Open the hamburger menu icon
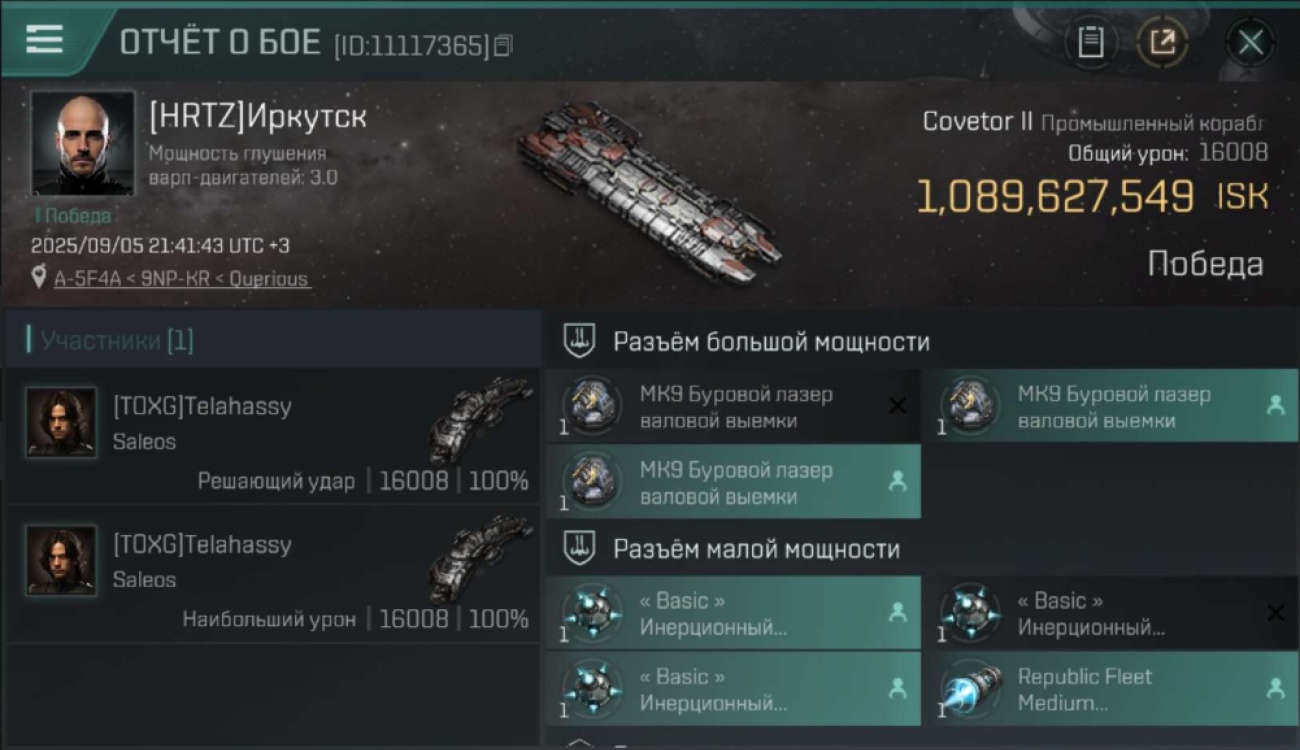This screenshot has height=750, width=1300. (44, 39)
